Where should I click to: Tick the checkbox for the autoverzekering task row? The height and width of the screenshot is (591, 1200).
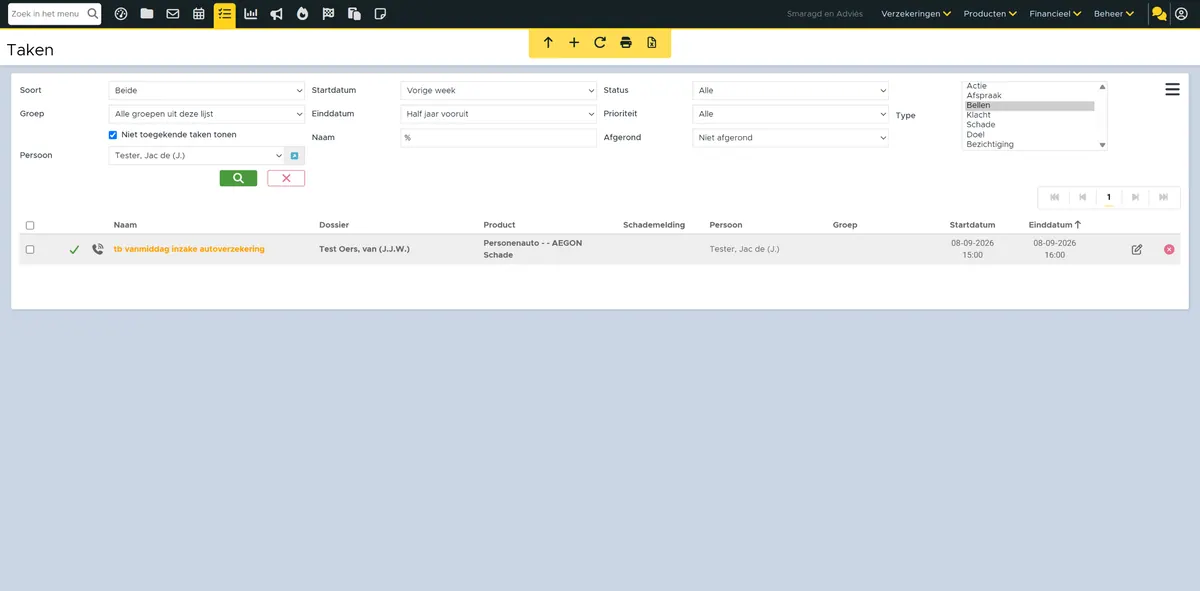pyautogui.click(x=30, y=249)
